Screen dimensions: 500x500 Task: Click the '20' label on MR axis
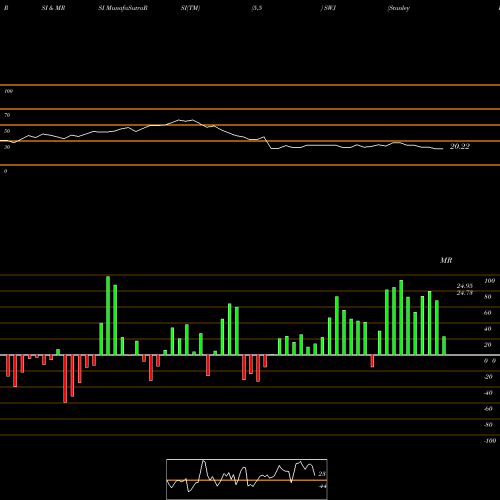pyautogui.click(x=487, y=345)
